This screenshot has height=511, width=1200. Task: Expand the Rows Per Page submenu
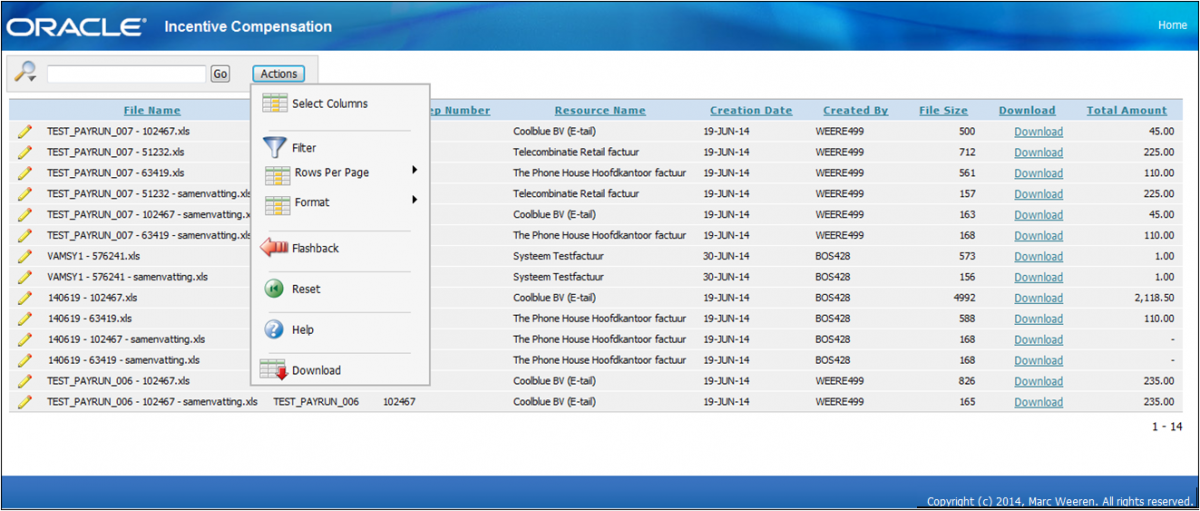coord(414,171)
